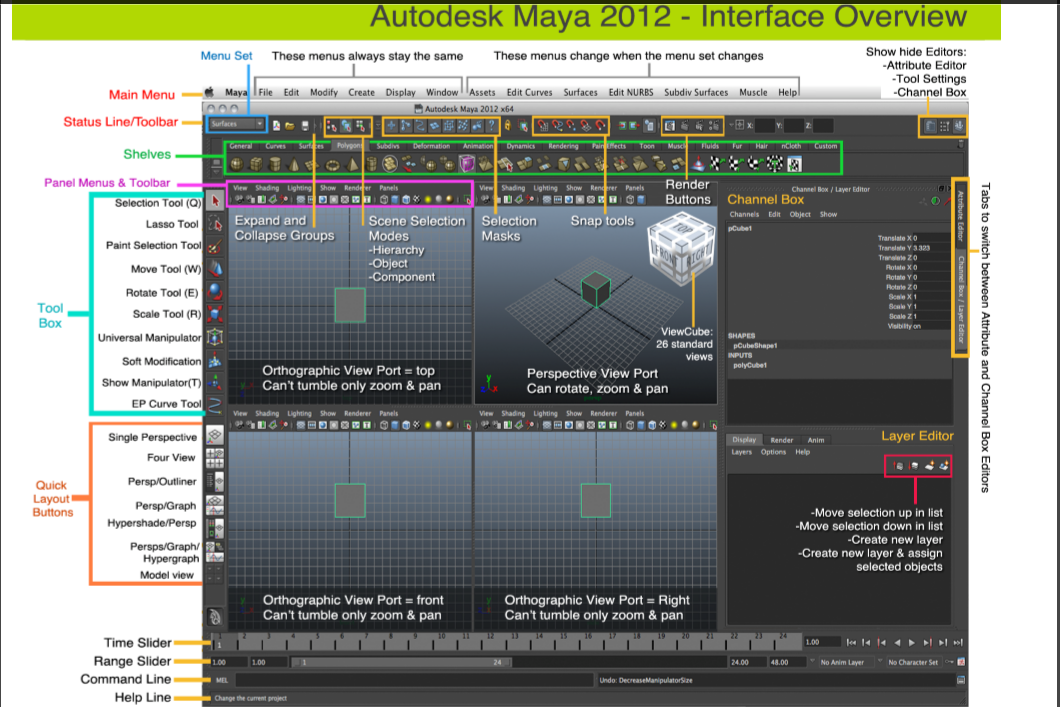Select the EP Curve Tool
The width and height of the screenshot is (1060, 707).
pos(215,406)
